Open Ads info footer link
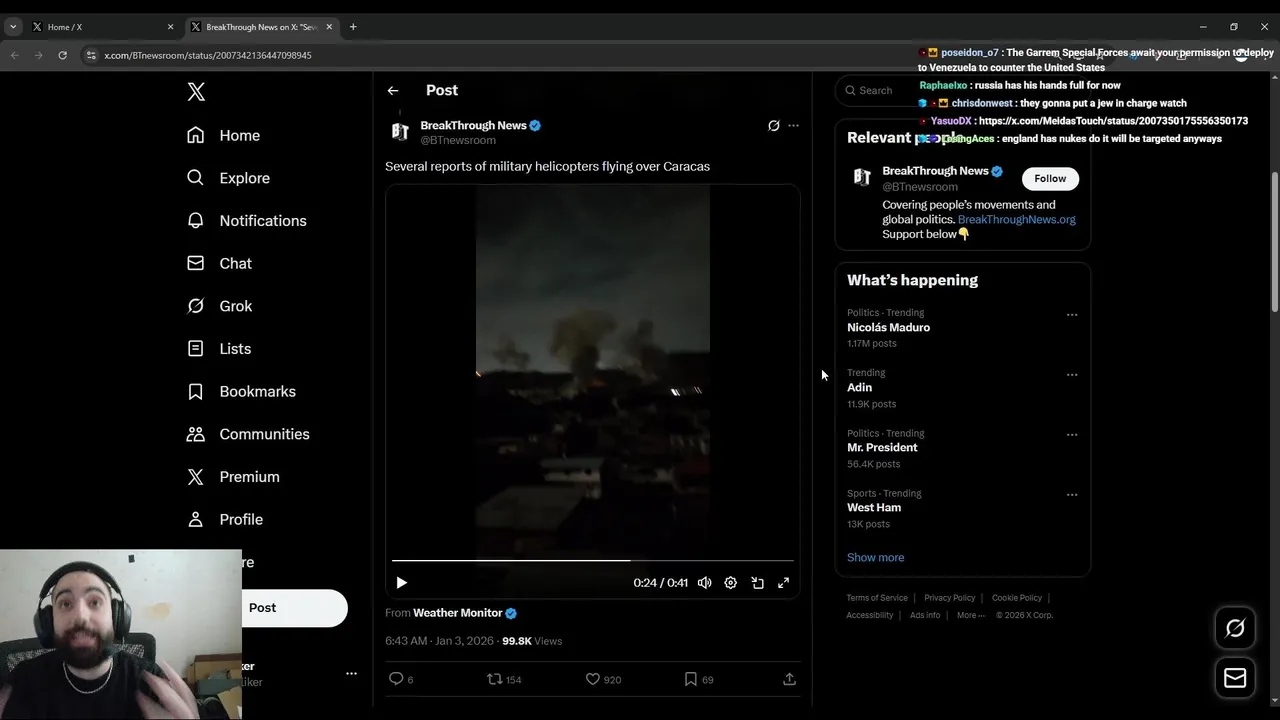The image size is (1280, 720). [925, 615]
